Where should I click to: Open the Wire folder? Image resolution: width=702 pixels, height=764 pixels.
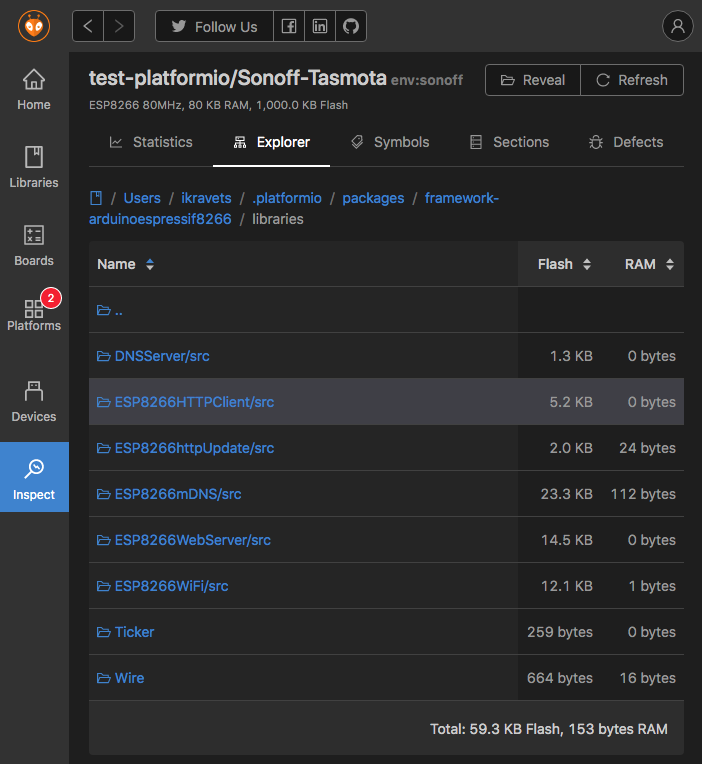point(120,678)
